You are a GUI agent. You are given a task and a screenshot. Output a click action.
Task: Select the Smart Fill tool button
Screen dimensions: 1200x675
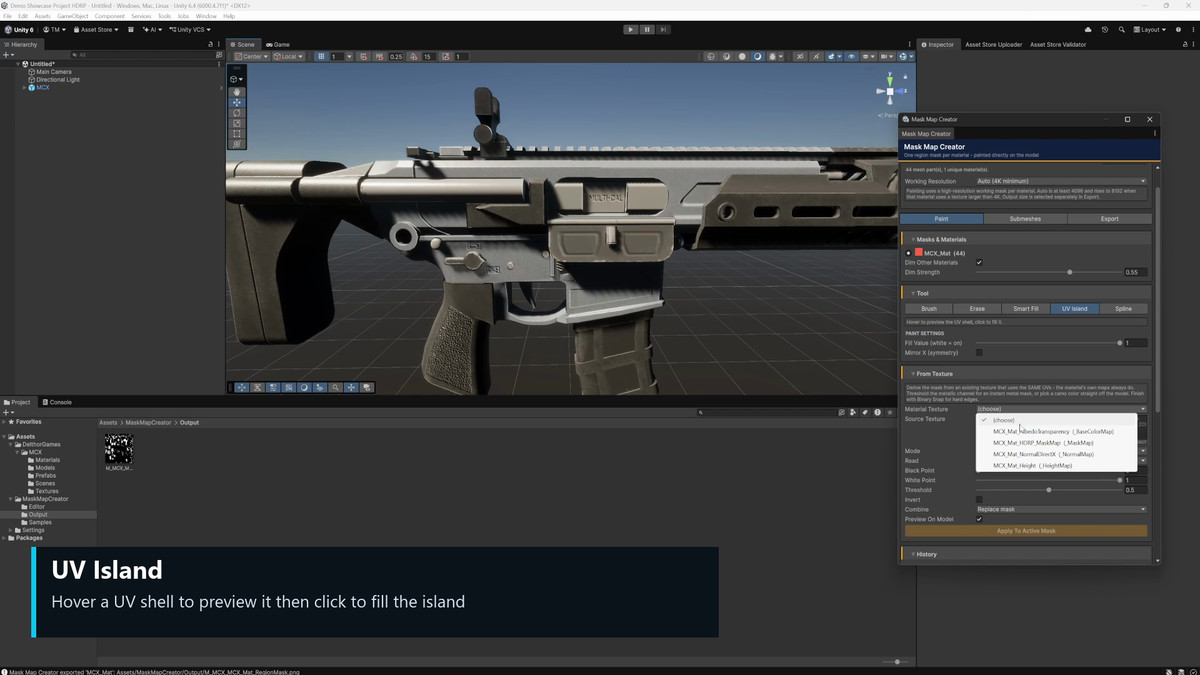pos(1026,309)
